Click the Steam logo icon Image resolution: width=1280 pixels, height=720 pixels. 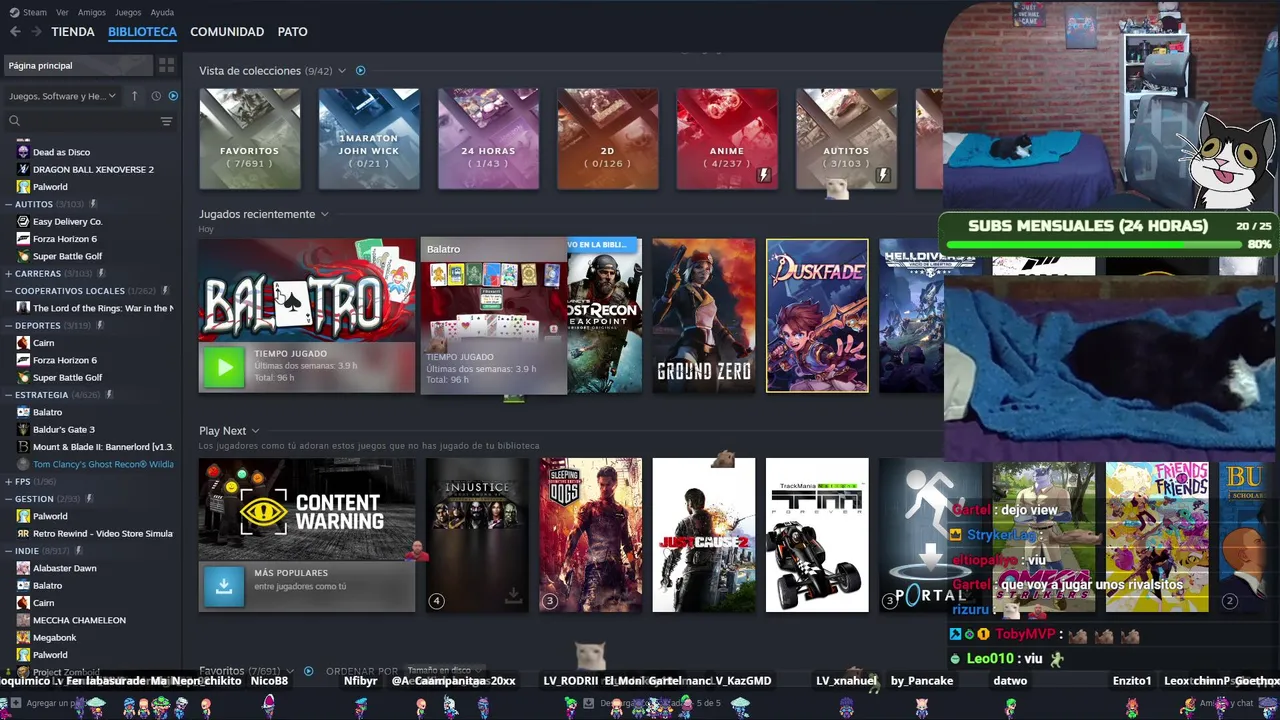click(x=12, y=12)
